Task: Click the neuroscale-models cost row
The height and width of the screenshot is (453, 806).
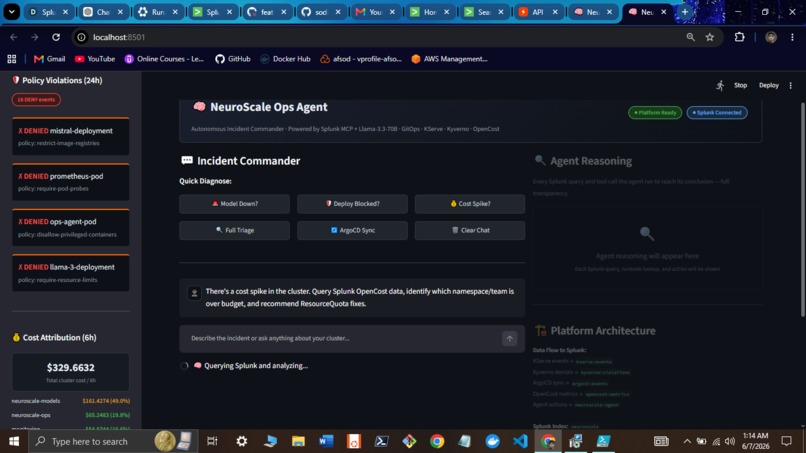Action: [x=70, y=401]
